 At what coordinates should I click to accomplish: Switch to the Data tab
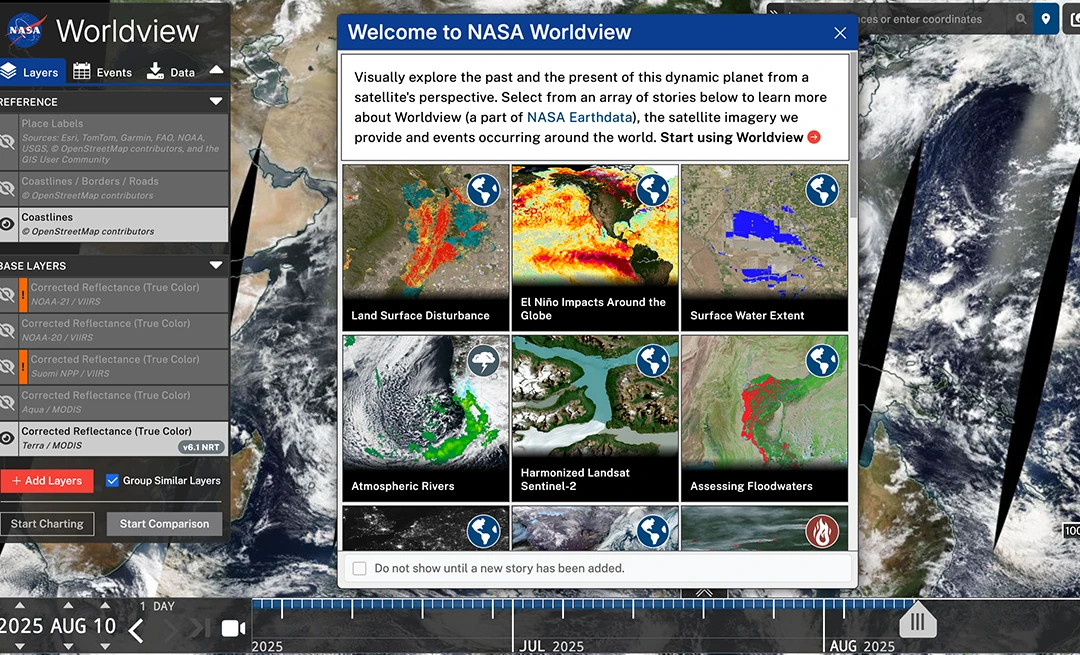pyautogui.click(x=171, y=72)
